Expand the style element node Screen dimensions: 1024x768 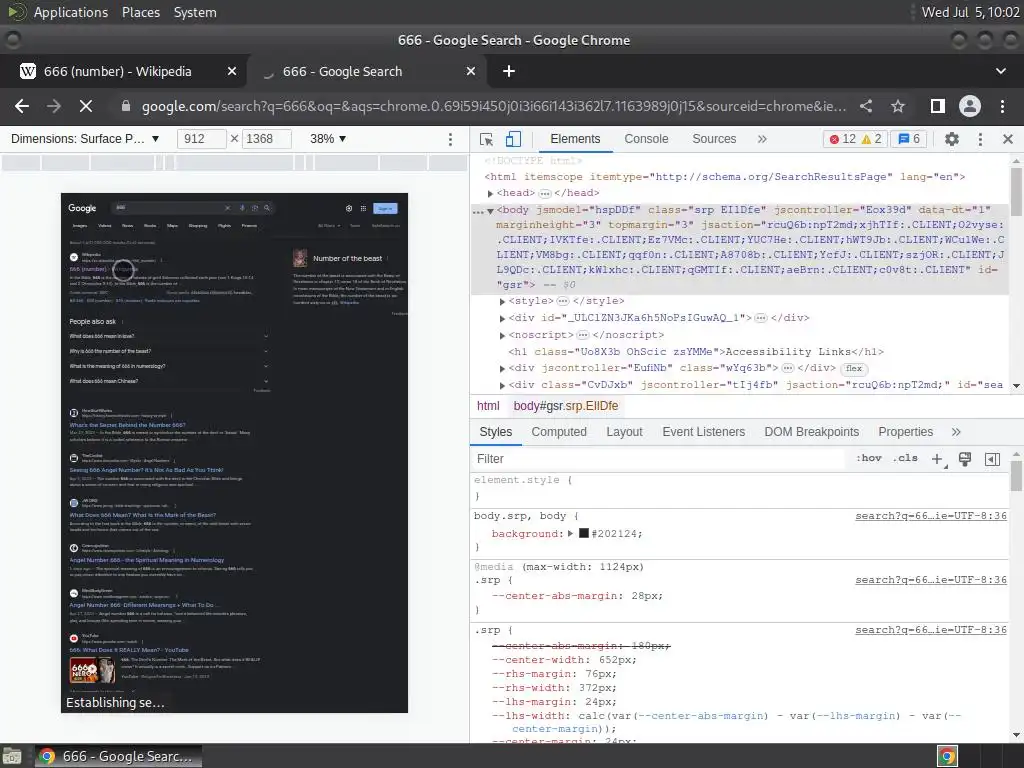click(502, 301)
